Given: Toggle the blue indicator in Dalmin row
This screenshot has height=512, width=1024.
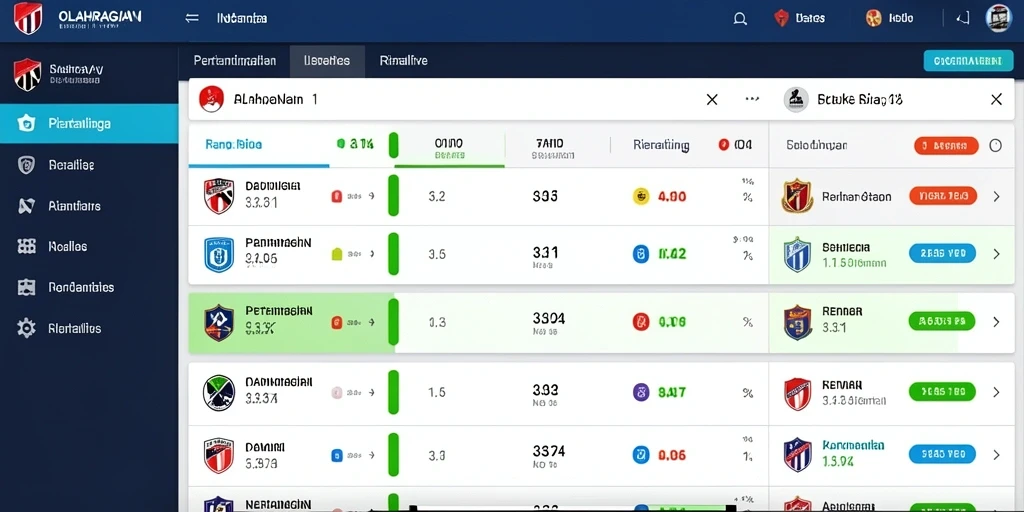Looking at the screenshot, I should (x=337, y=455).
